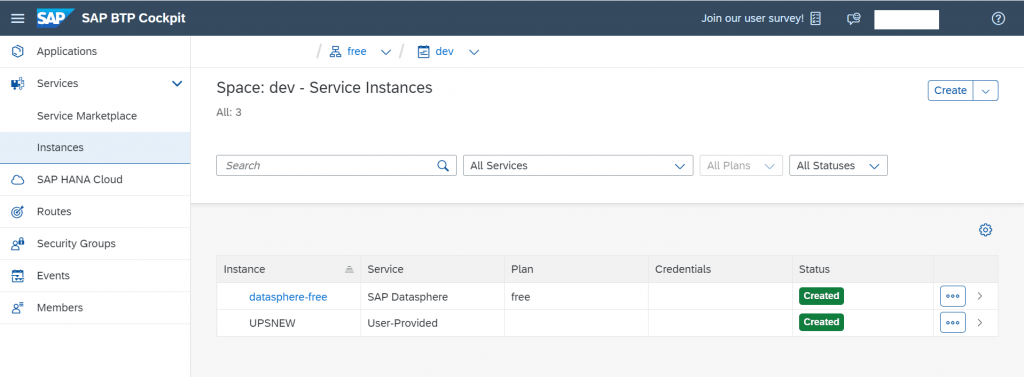Open the All Services dropdown
Image resolution: width=1024 pixels, height=377 pixels.
point(578,165)
